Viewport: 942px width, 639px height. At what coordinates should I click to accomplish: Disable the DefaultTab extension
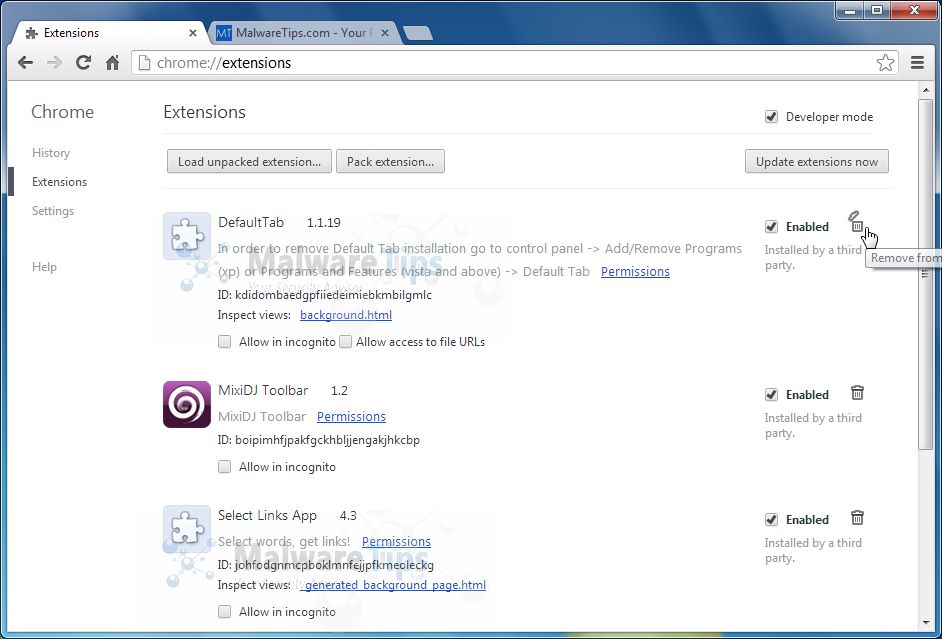pyautogui.click(x=771, y=226)
